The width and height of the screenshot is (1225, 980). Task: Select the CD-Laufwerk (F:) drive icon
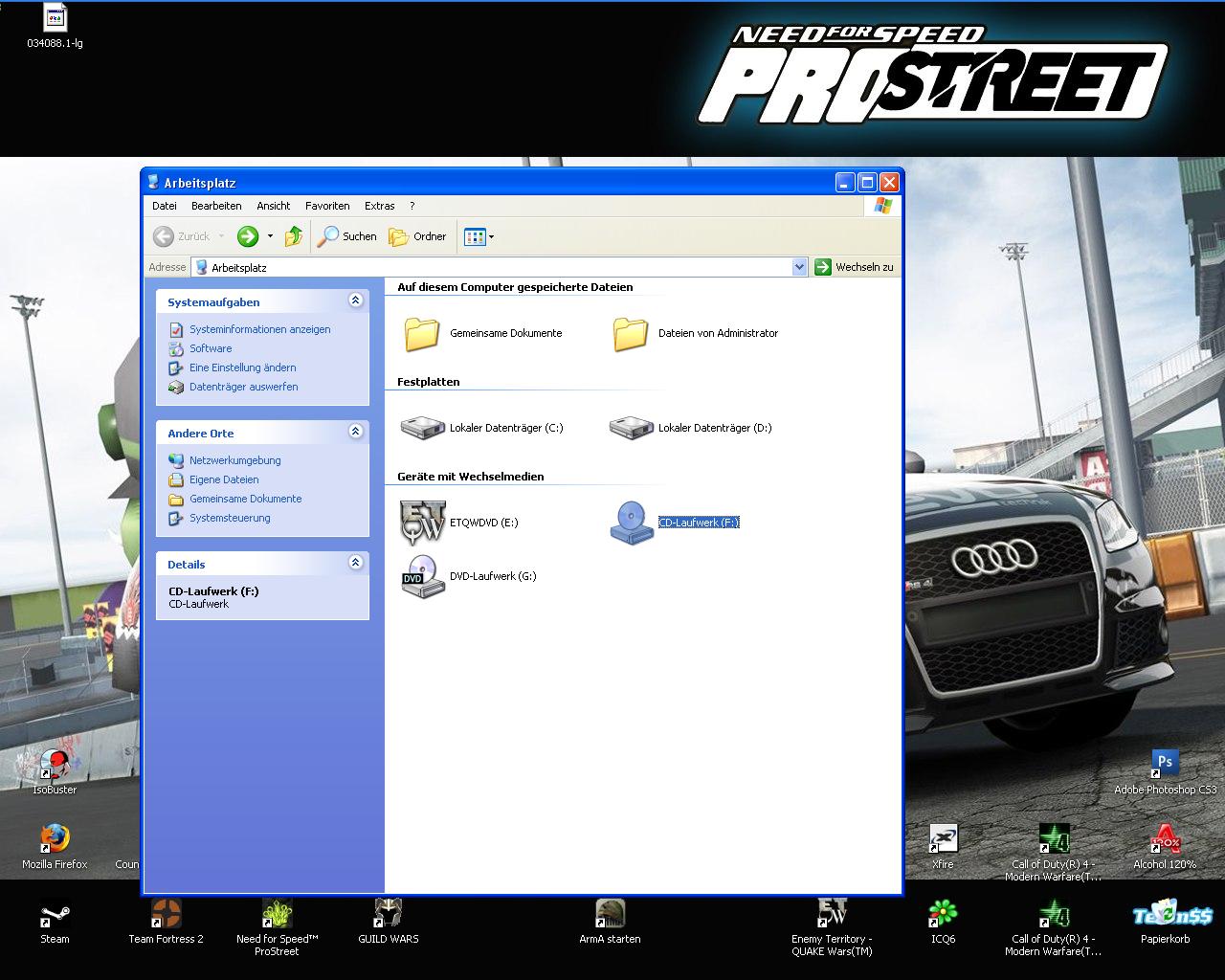click(632, 523)
